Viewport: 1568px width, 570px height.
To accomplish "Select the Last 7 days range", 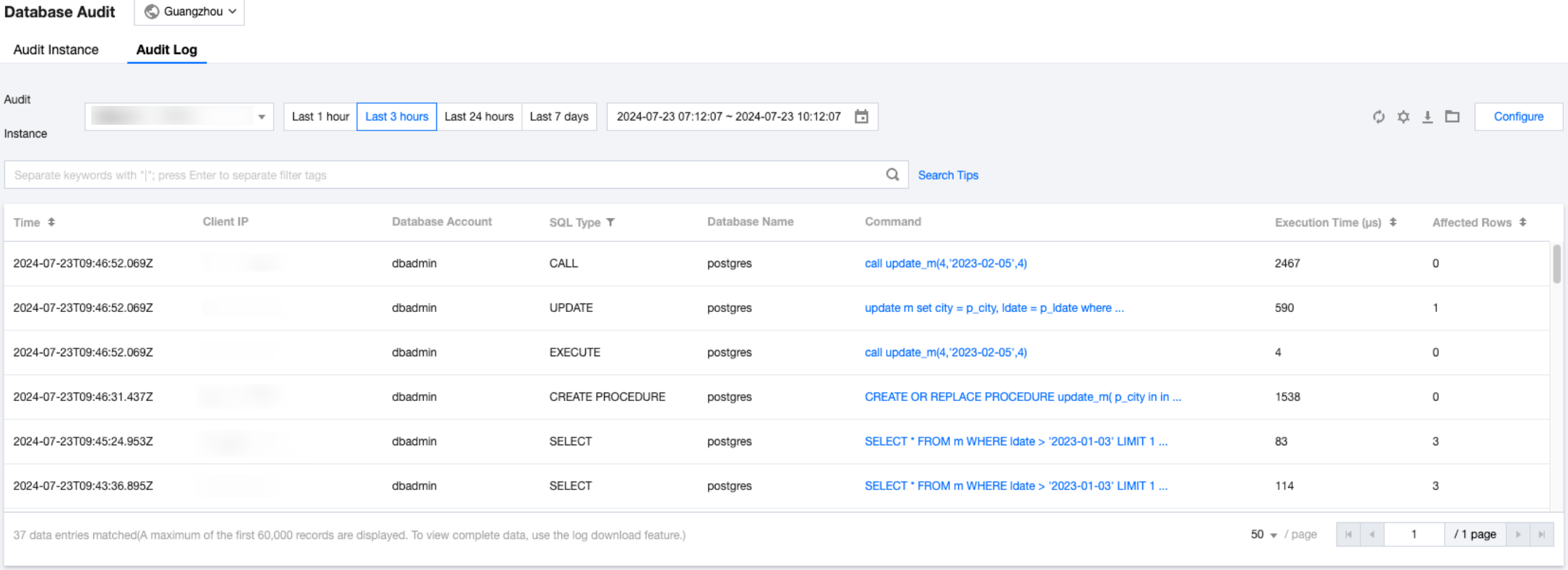I will pos(559,116).
